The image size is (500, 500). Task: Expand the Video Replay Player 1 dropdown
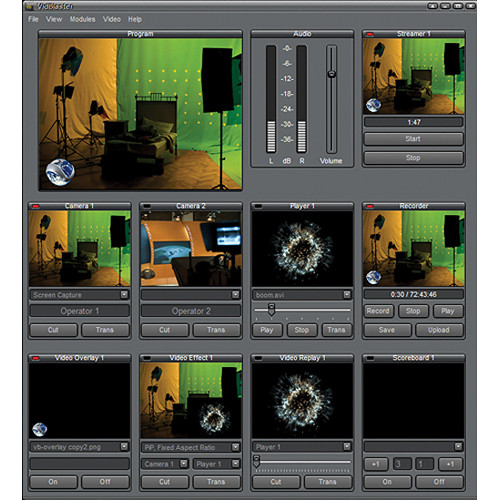coord(347,447)
